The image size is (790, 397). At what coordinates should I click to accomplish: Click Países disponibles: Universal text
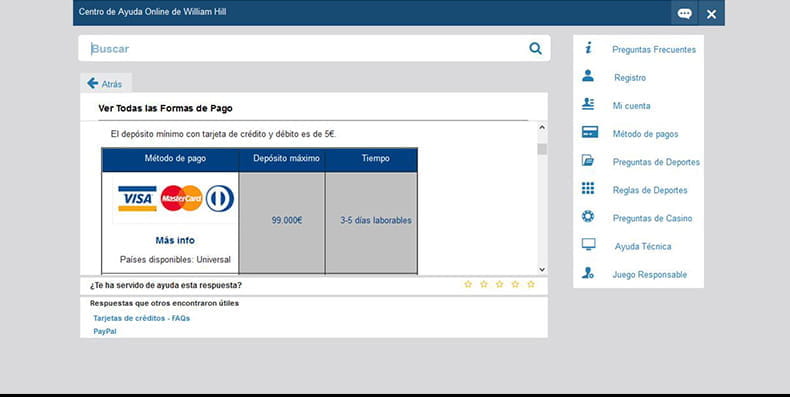(x=175, y=259)
